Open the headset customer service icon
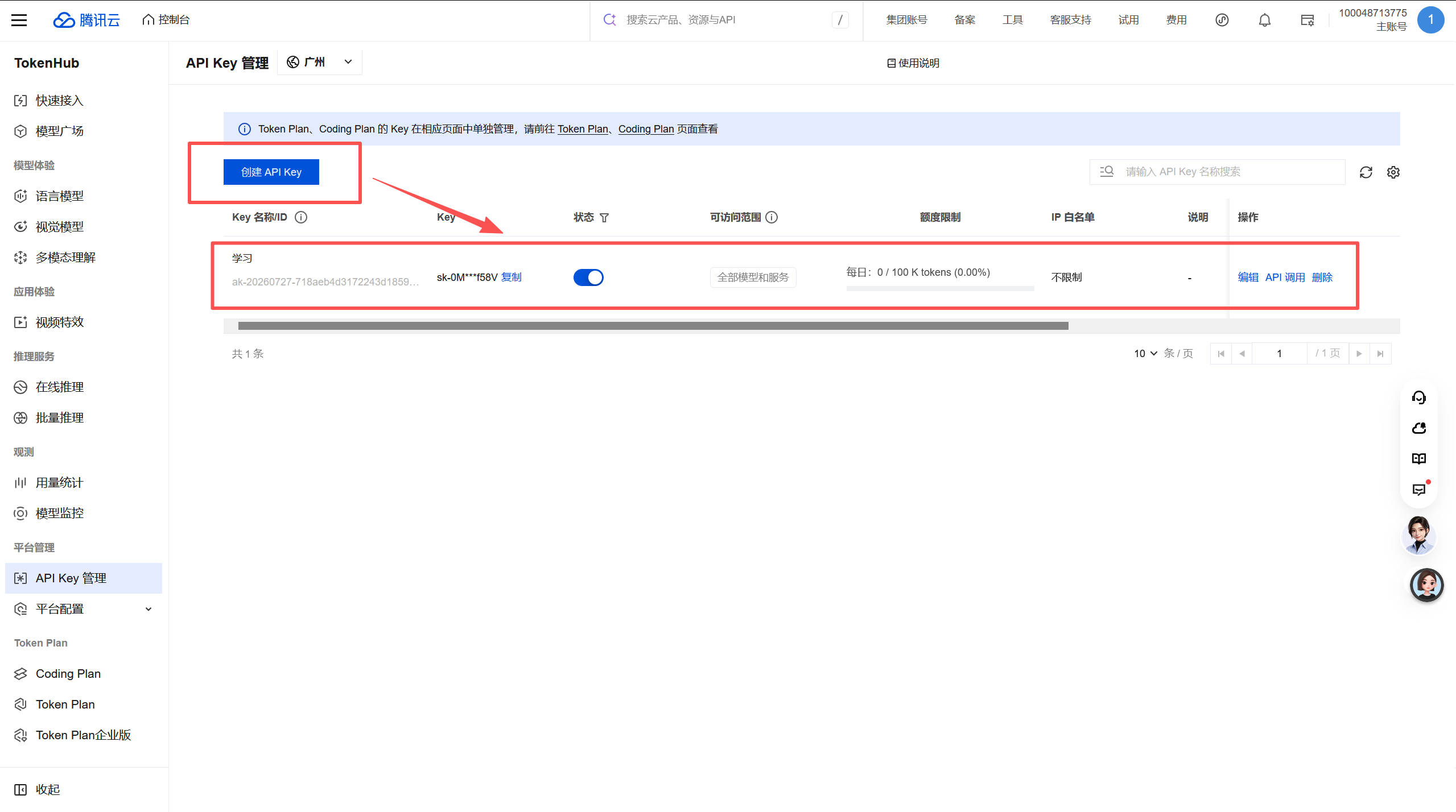This screenshot has width=1456, height=812. (1419, 397)
